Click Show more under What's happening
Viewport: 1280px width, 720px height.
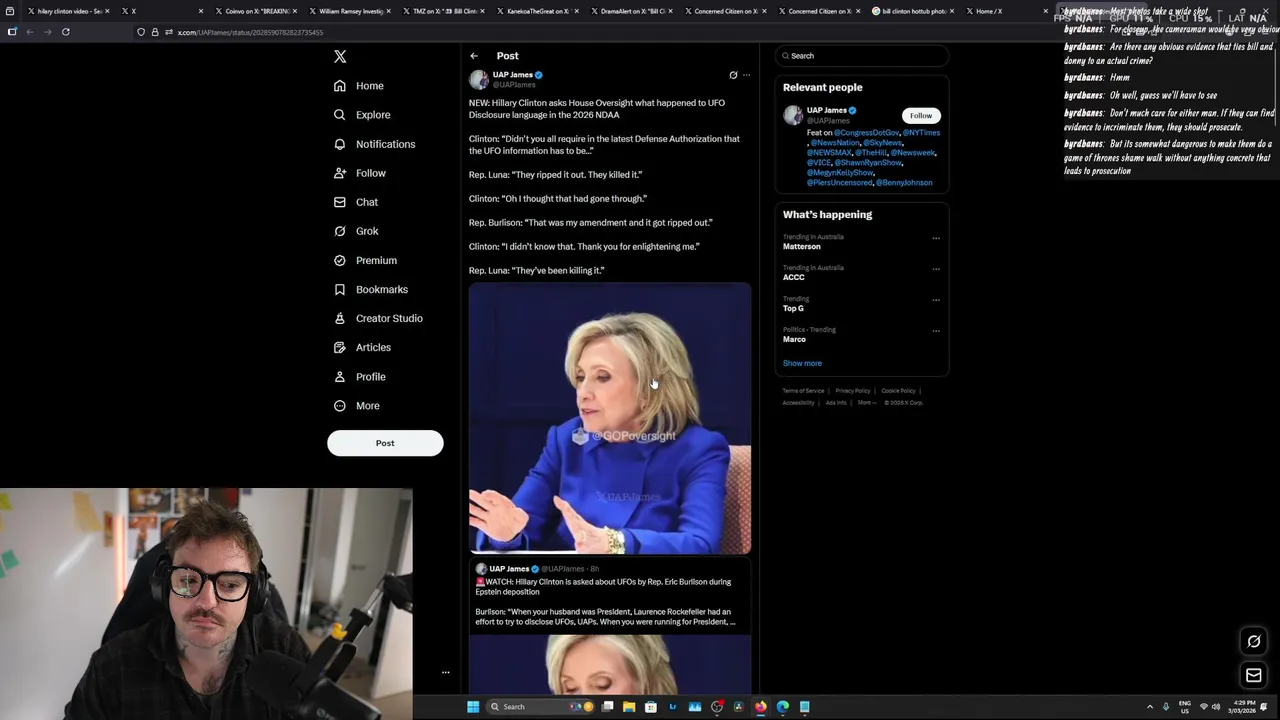coord(802,364)
